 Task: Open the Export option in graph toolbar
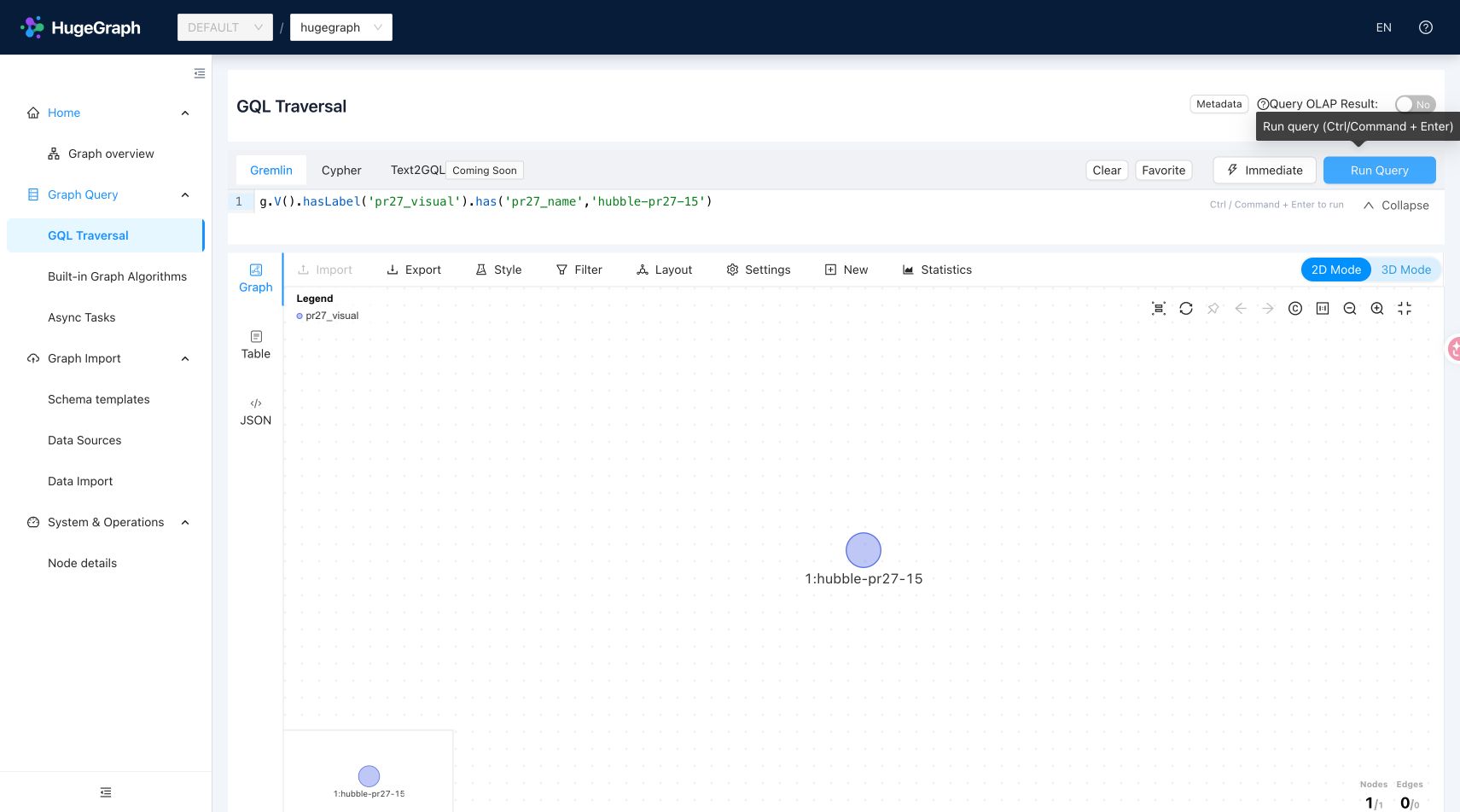tap(414, 270)
